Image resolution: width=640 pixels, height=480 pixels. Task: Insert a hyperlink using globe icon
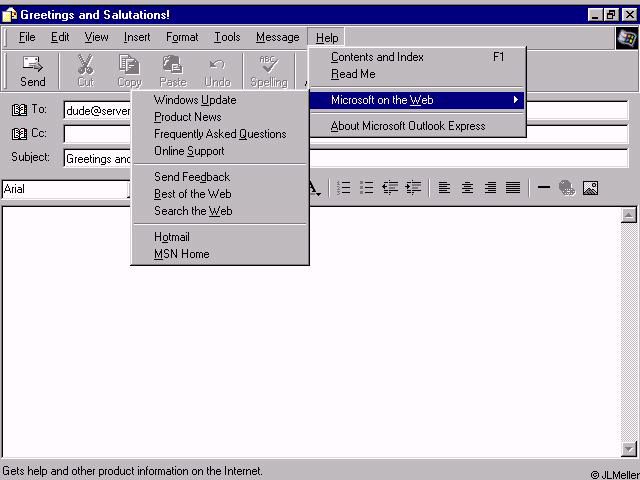tap(567, 188)
